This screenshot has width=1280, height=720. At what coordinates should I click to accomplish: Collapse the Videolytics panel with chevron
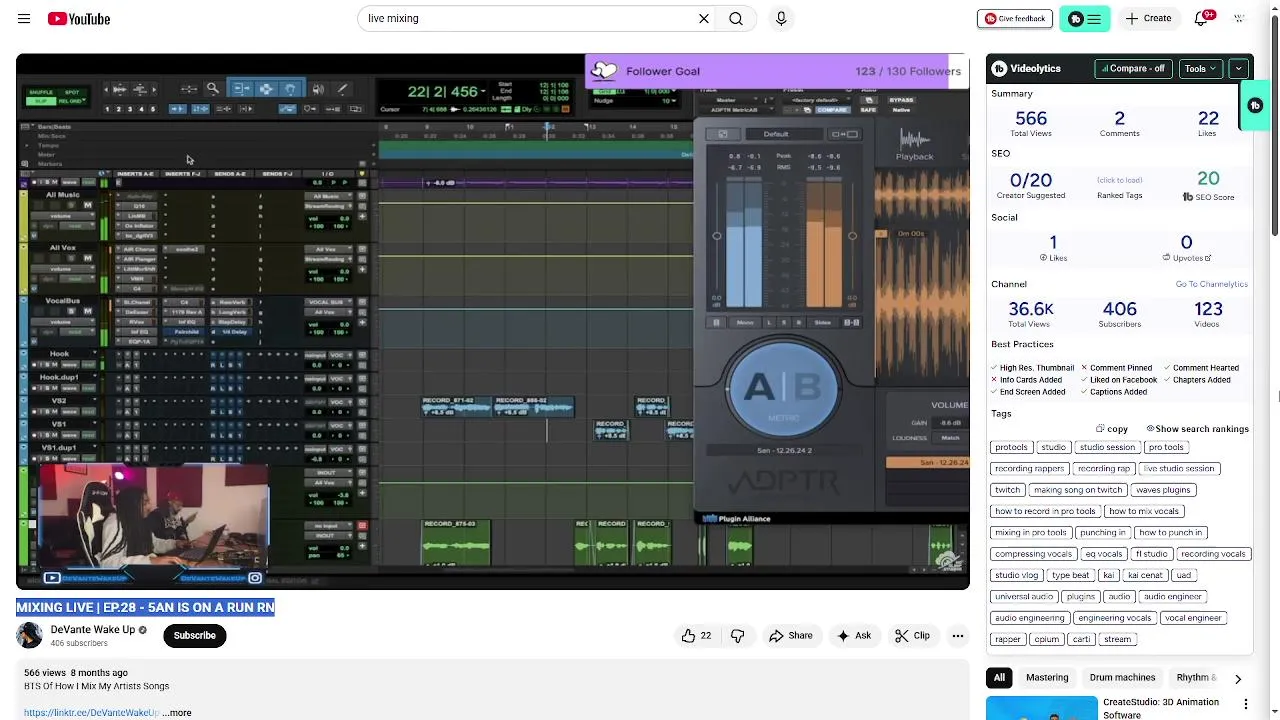[1239, 69]
